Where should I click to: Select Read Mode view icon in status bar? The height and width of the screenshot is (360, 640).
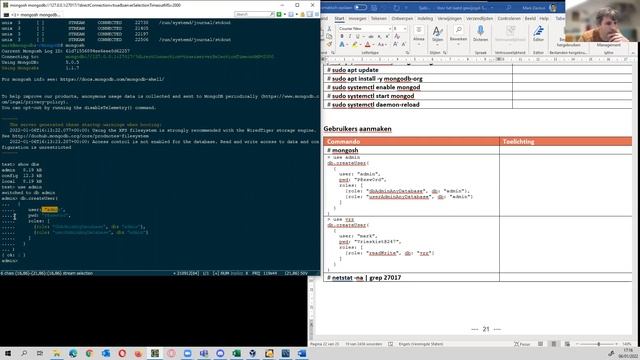[540, 344]
